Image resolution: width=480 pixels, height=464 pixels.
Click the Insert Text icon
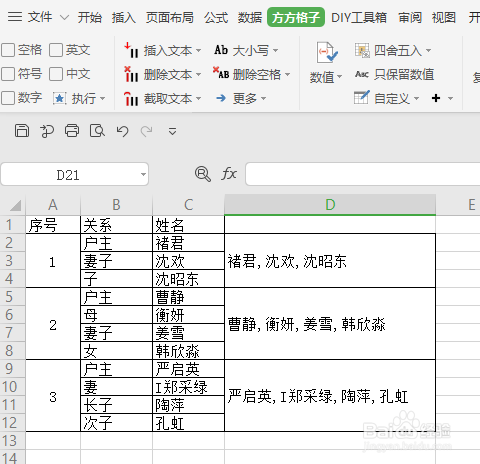(x=131, y=51)
